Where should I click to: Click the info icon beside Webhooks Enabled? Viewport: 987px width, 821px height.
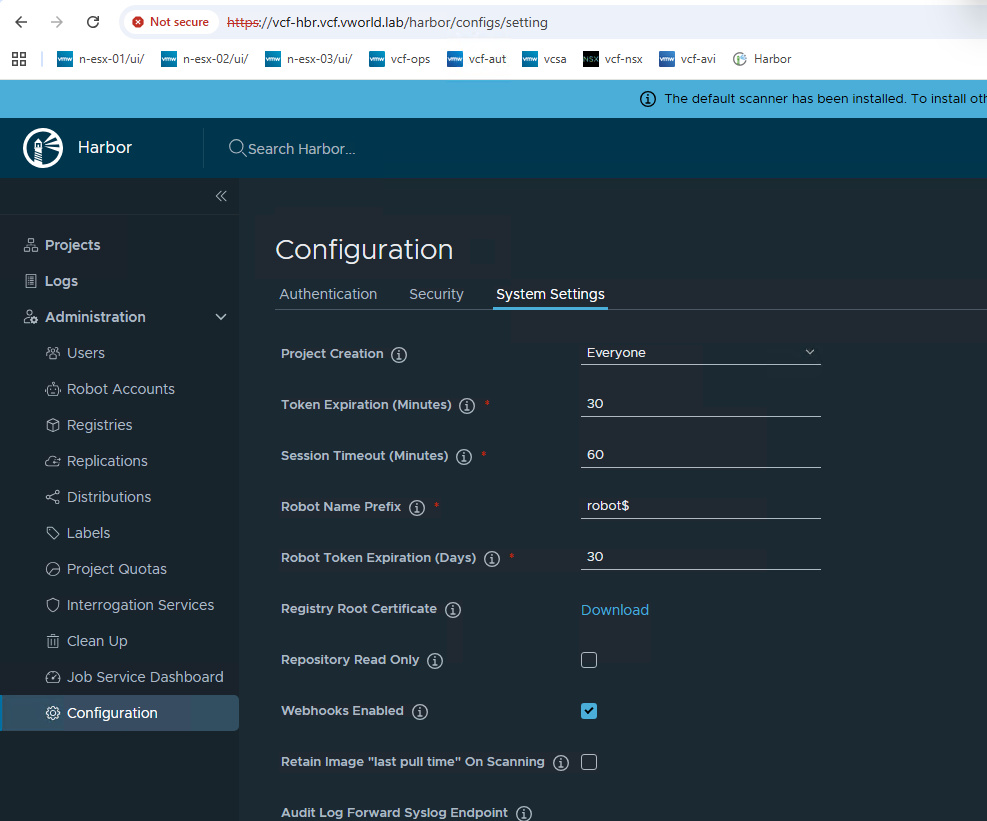pos(420,712)
